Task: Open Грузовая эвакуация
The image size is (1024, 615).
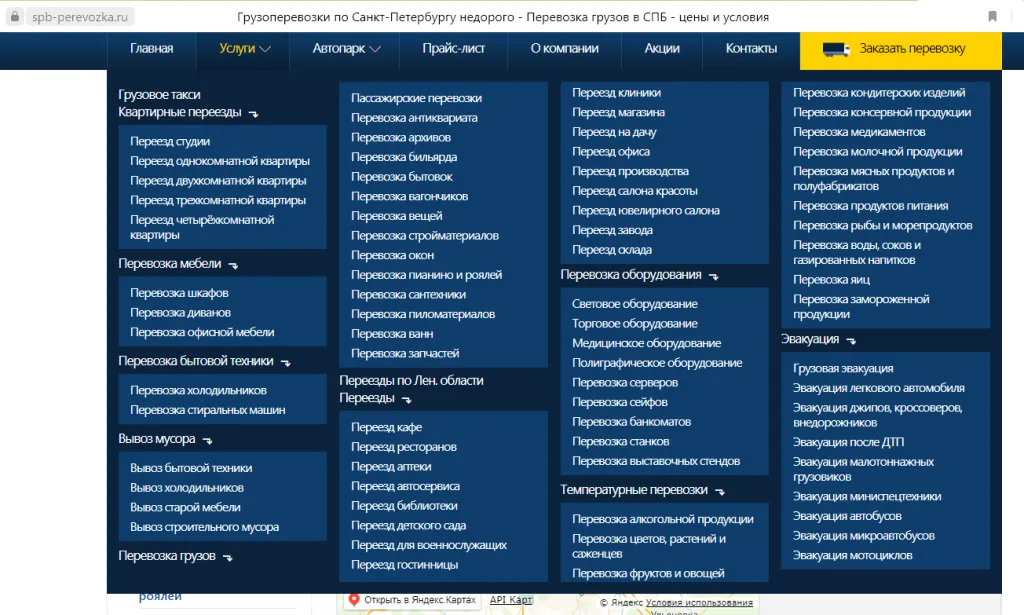Action: [x=842, y=368]
